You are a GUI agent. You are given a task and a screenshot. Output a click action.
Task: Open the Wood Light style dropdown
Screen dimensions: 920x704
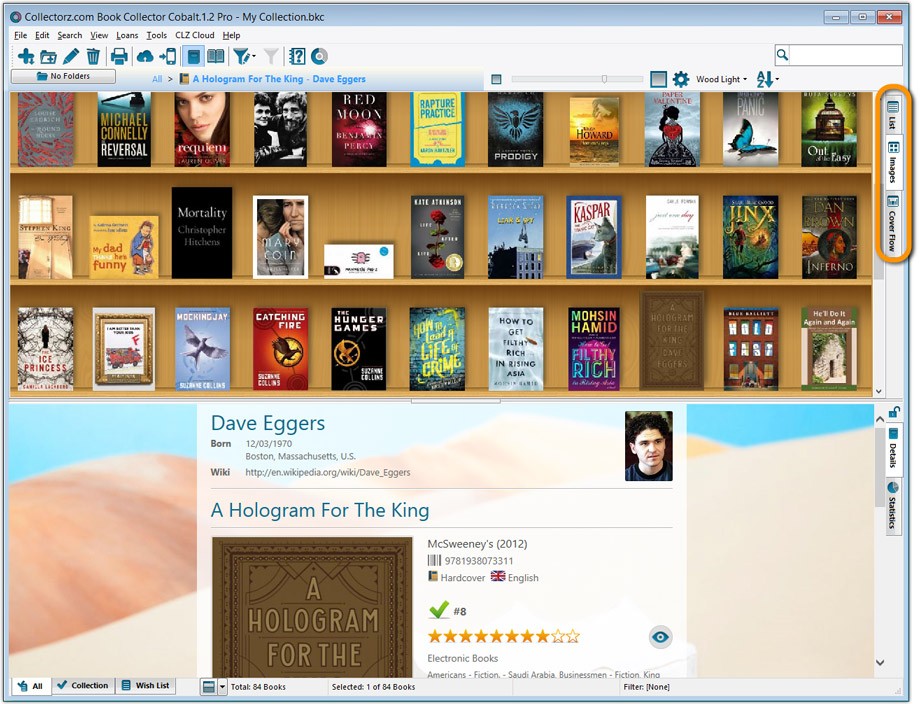pos(722,79)
